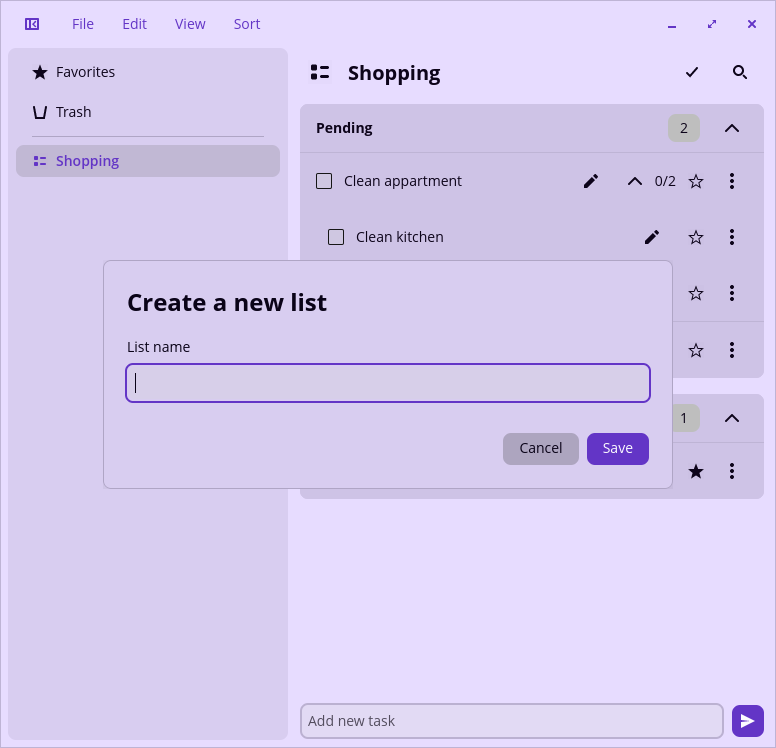776x748 pixels.
Task: Click in the List name field
Action: pos(388,383)
